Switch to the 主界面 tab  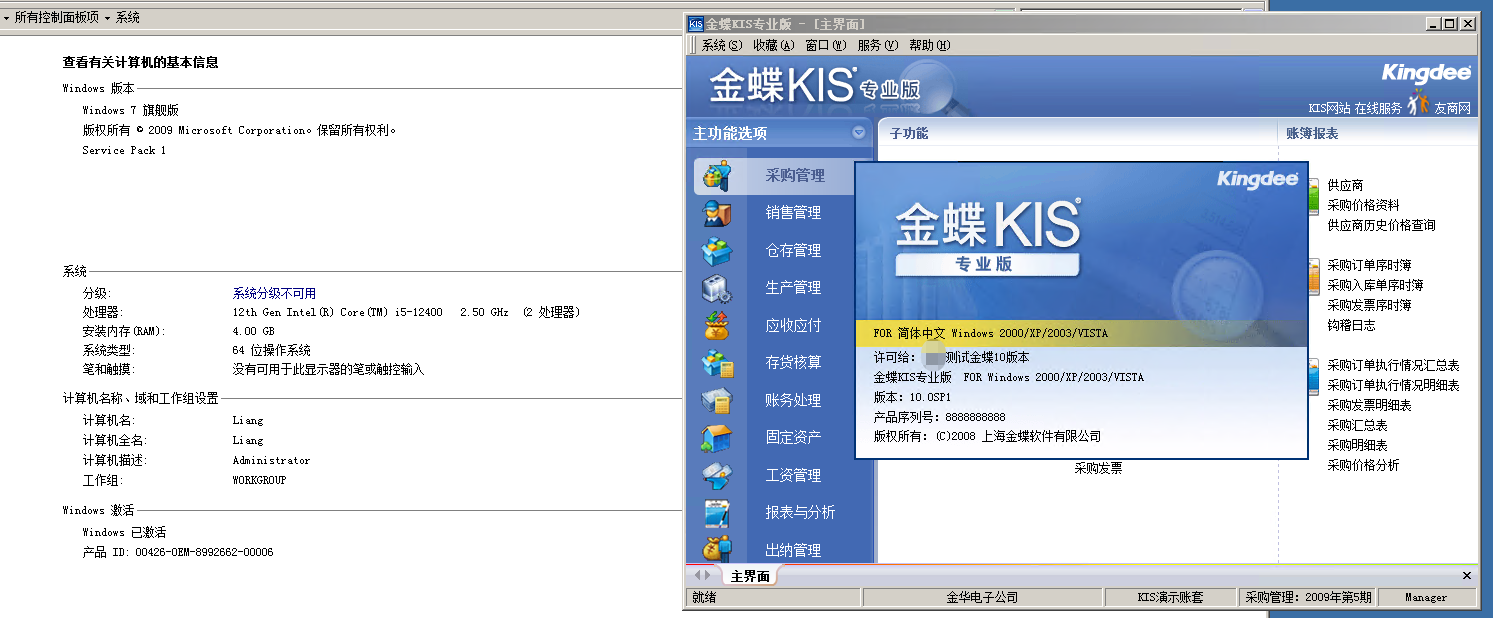click(x=750, y=576)
